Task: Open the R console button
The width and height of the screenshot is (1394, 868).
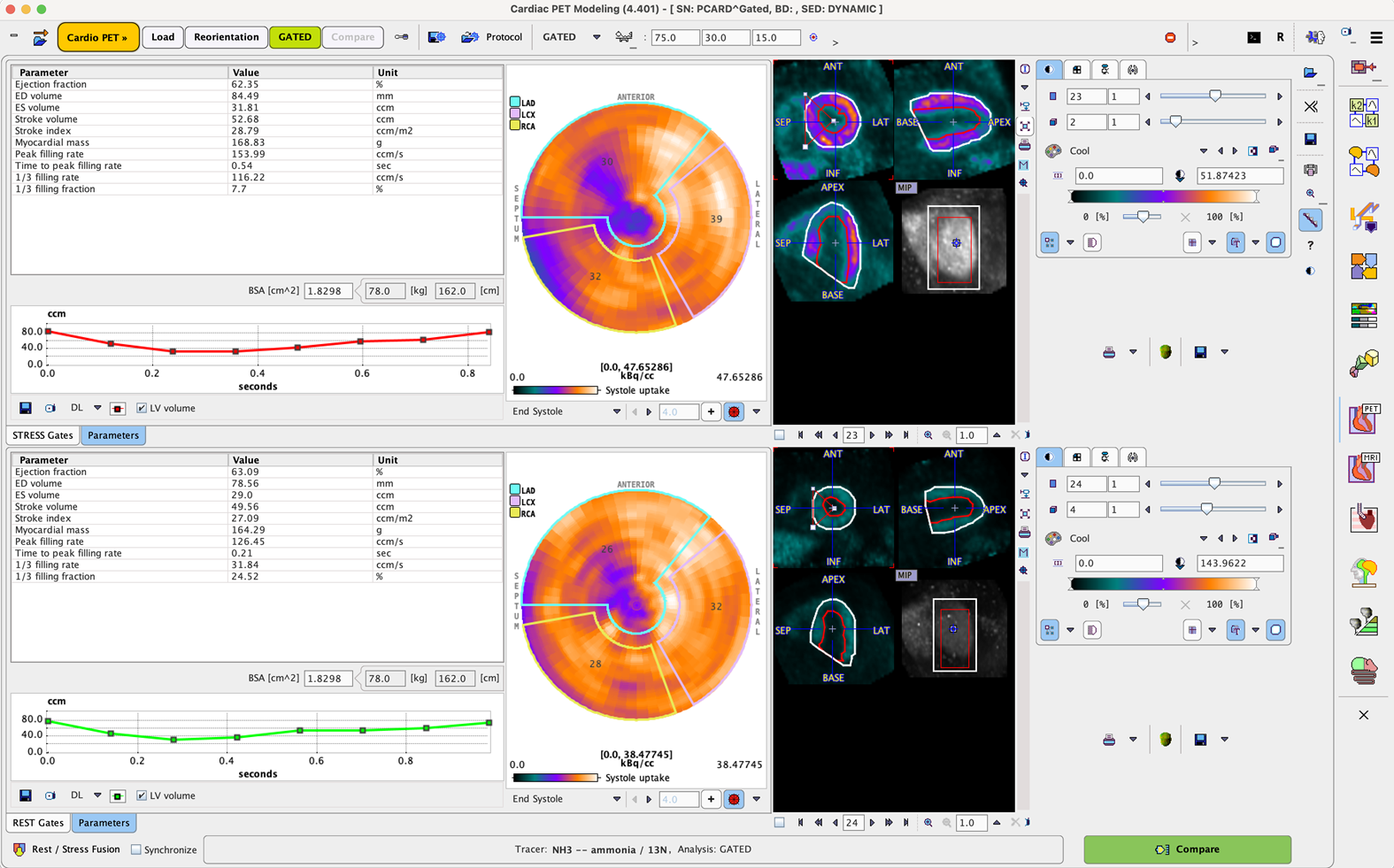Action: 1280,37
